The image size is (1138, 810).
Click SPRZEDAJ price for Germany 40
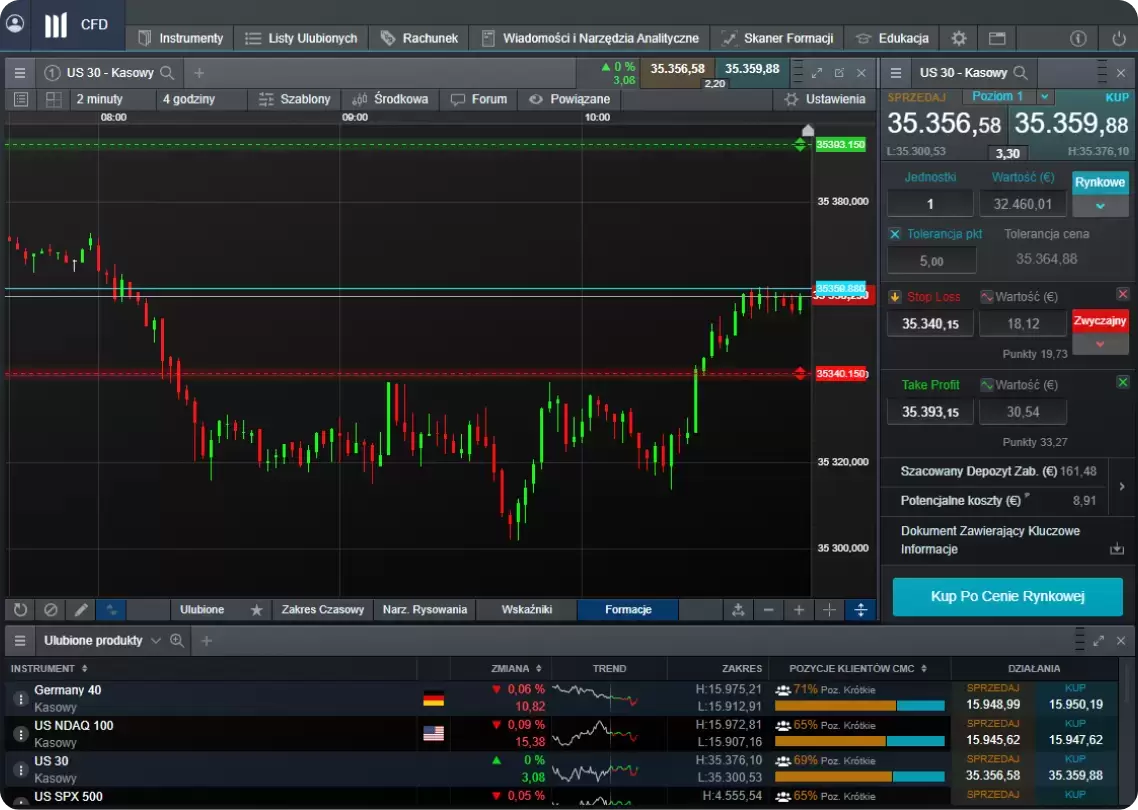(x=993, y=698)
